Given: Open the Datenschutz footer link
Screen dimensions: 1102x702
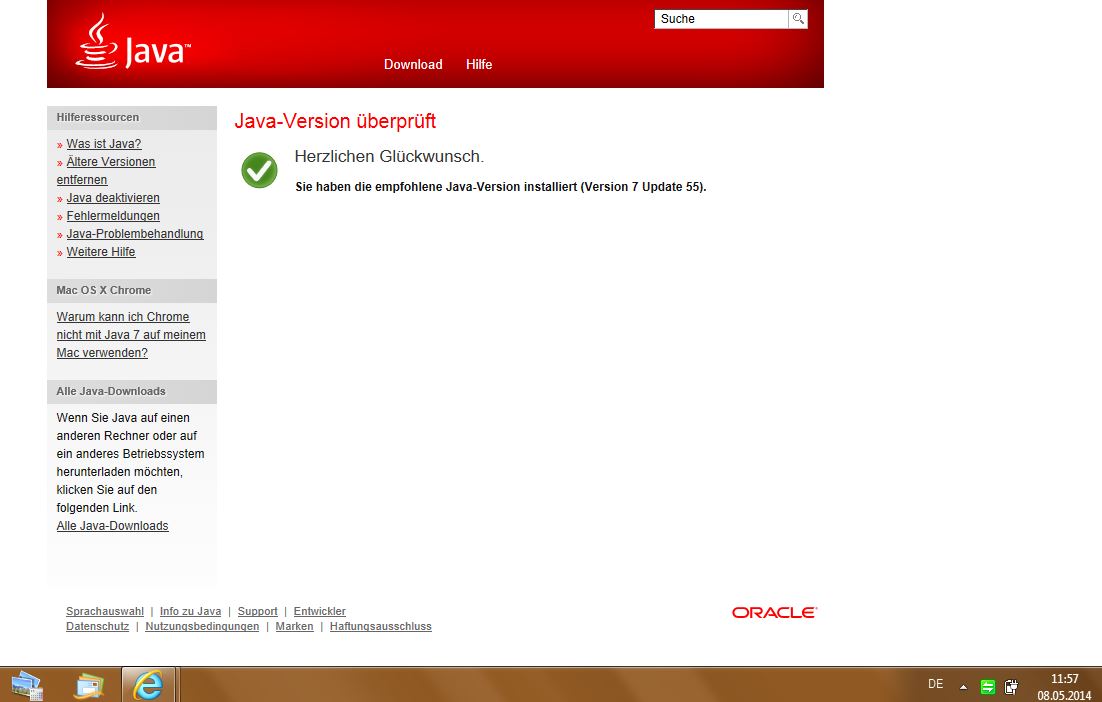Looking at the screenshot, I should (x=98, y=626).
